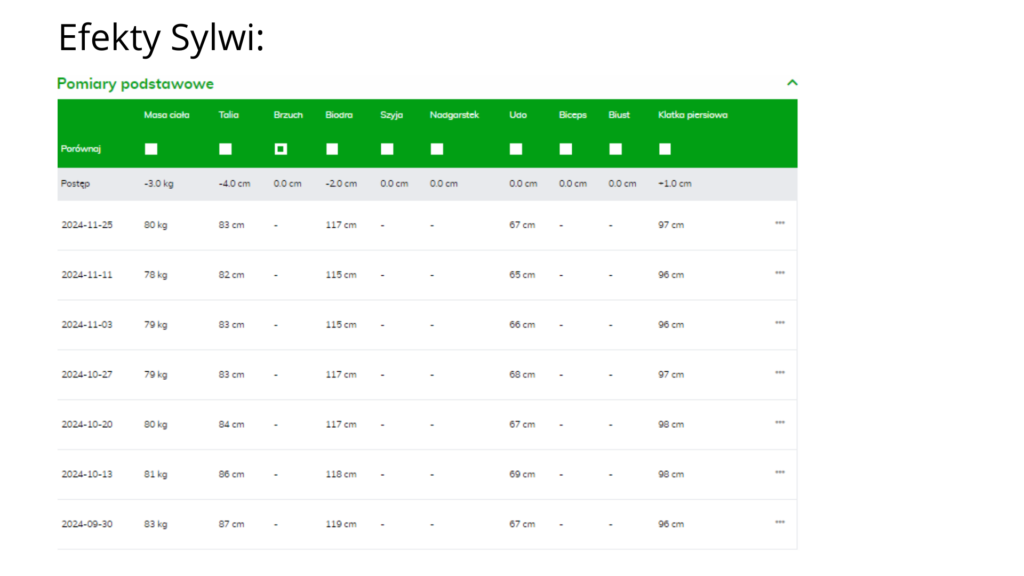
Task: Open options for the 2024-09-30 measurement
Action: point(780,522)
